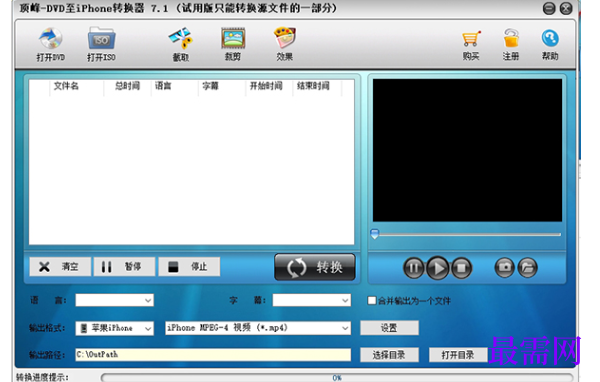Image resolution: width=600 pixels, height=382 pixels.
Task: Sort by 文件名 column header
Action: pyautogui.click(x=66, y=86)
